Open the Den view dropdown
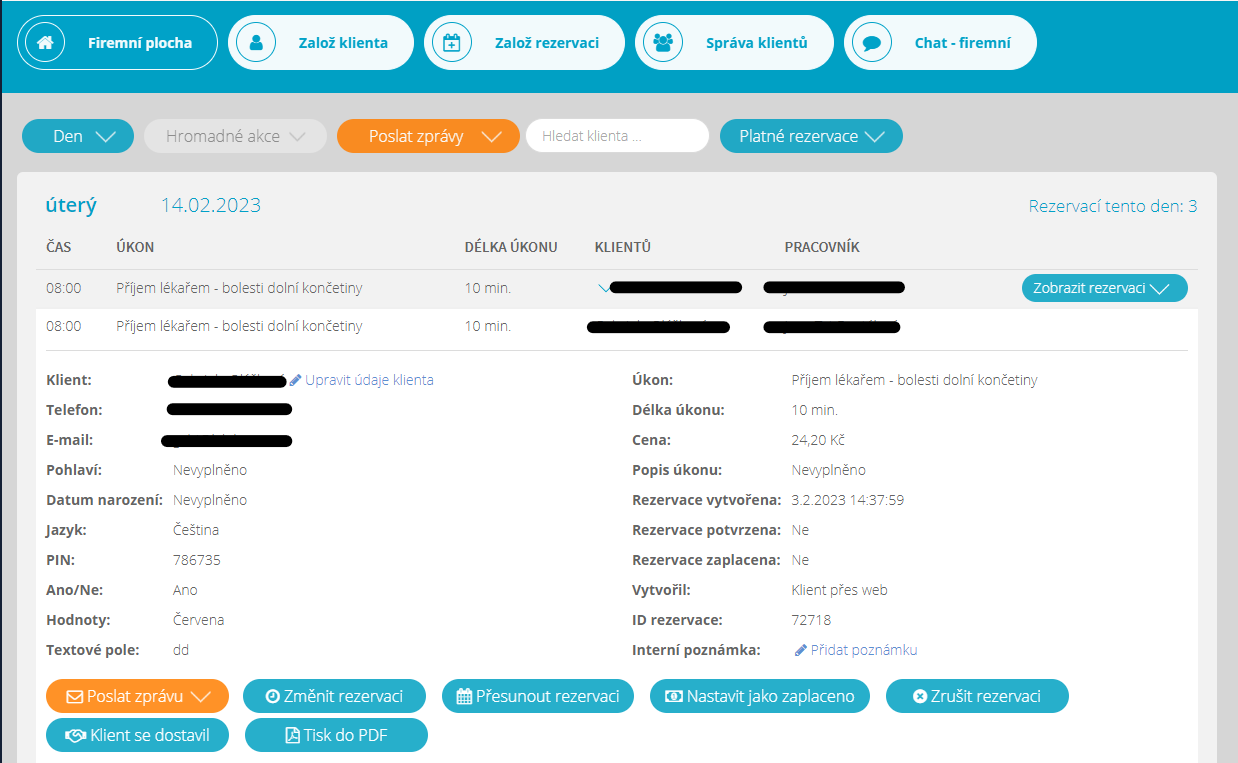Viewport: 1238px width, 763px height. (78, 136)
